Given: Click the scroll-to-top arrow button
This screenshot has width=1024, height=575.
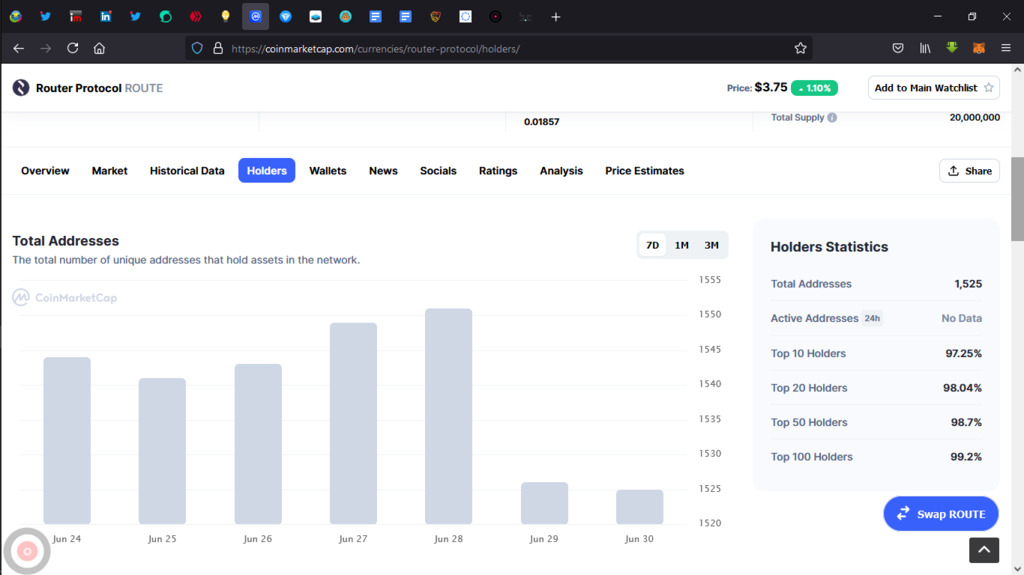Looking at the screenshot, I should (984, 550).
